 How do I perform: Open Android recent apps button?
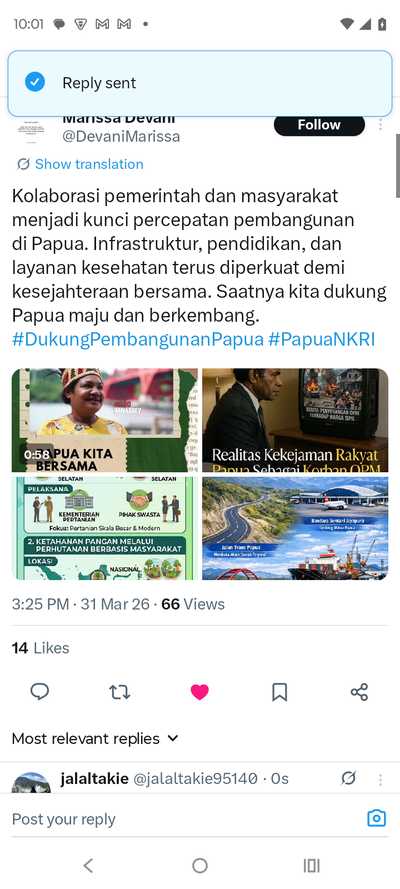coord(311,865)
